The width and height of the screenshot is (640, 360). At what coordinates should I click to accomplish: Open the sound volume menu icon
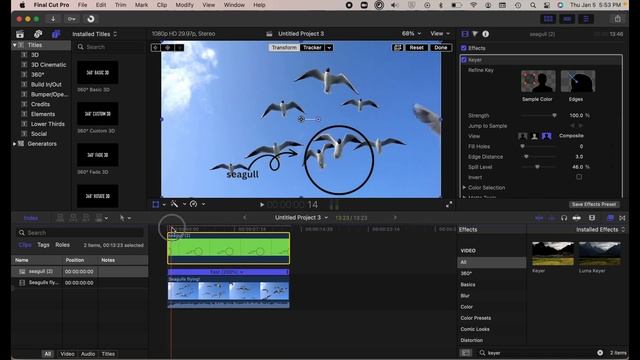(x=395, y=5)
